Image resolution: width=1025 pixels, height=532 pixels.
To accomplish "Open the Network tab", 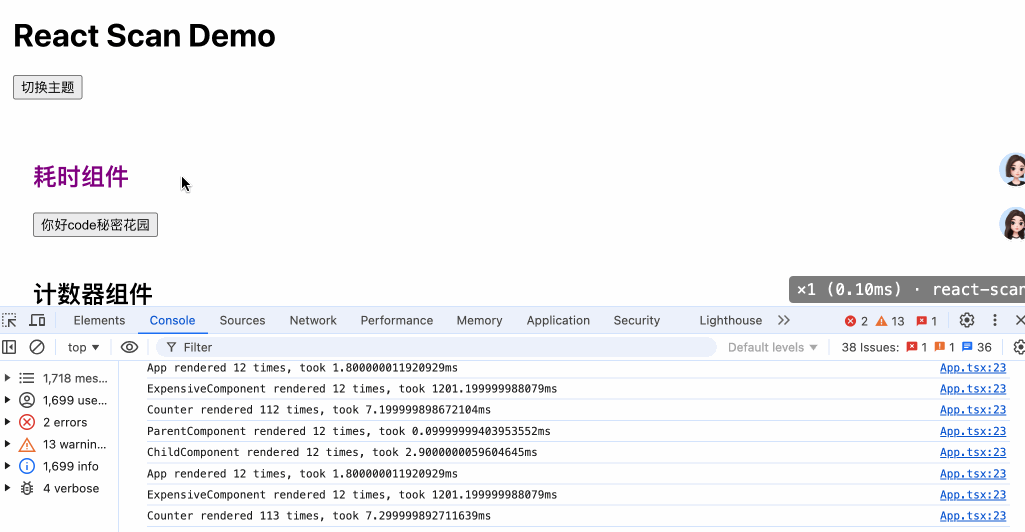I will tap(313, 320).
